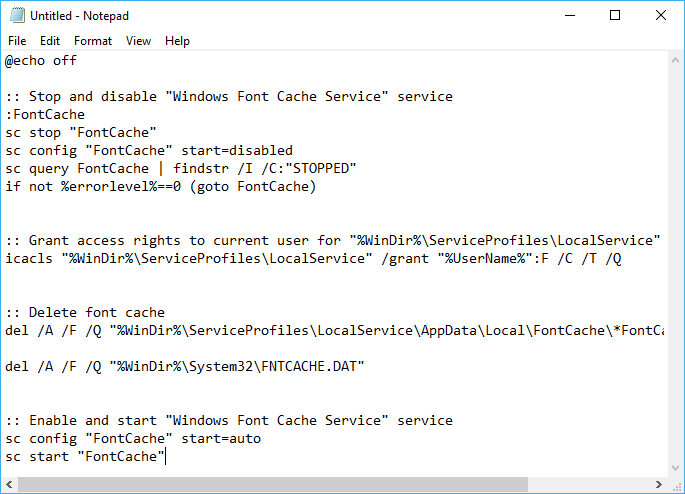Screen dimensions: 685x494
Task: Place cursor in the '@echo off' line
Action: (41, 60)
